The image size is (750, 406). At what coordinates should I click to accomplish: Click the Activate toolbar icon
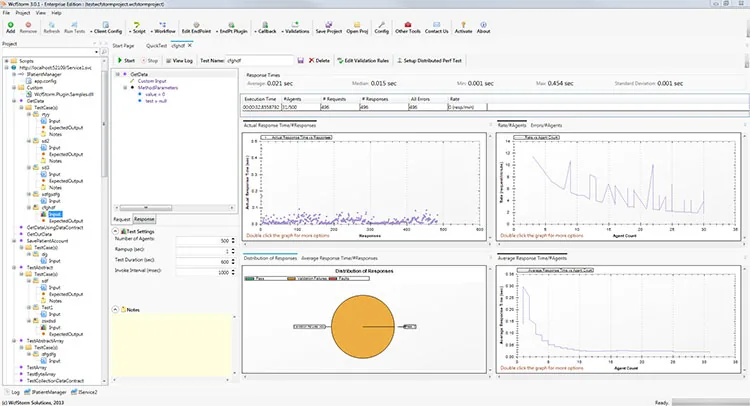(463, 27)
